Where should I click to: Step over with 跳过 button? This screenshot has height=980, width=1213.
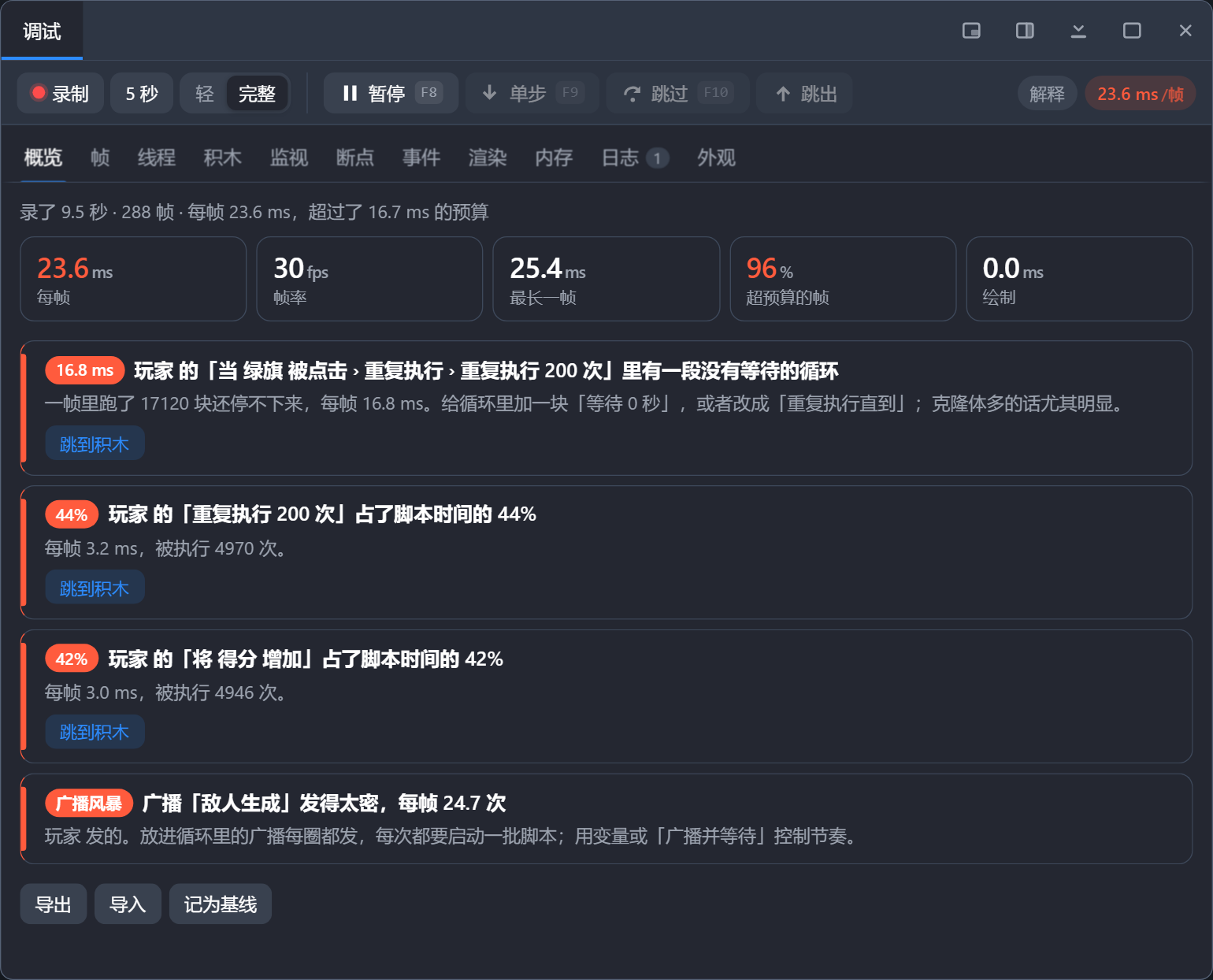click(677, 93)
